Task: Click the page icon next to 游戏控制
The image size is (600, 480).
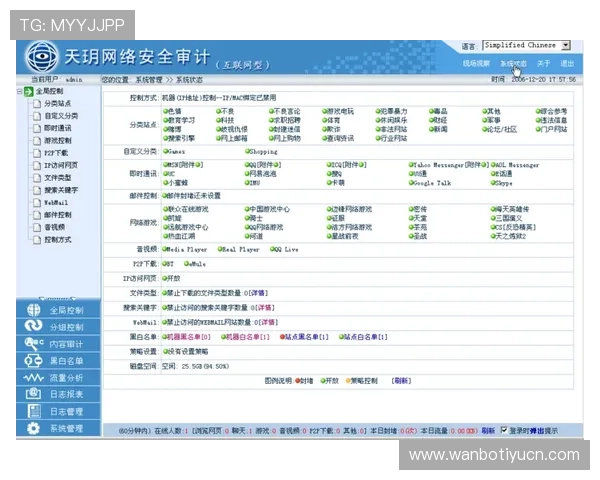Action: (37, 141)
